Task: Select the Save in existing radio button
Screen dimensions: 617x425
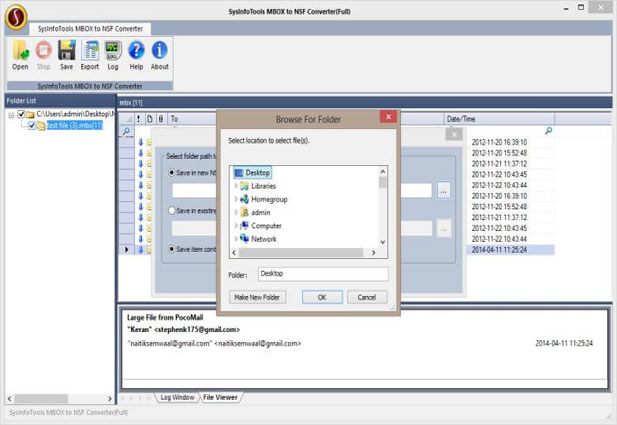Action: coord(172,211)
